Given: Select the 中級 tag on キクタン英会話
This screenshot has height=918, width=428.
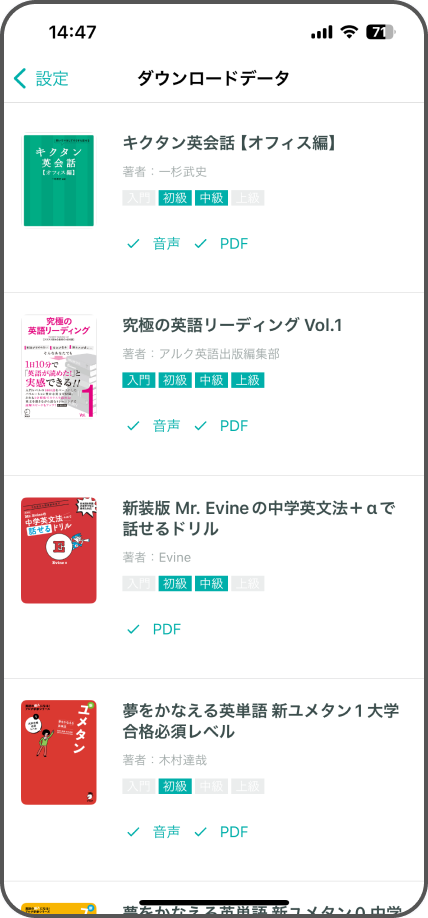Looking at the screenshot, I should (x=211, y=198).
